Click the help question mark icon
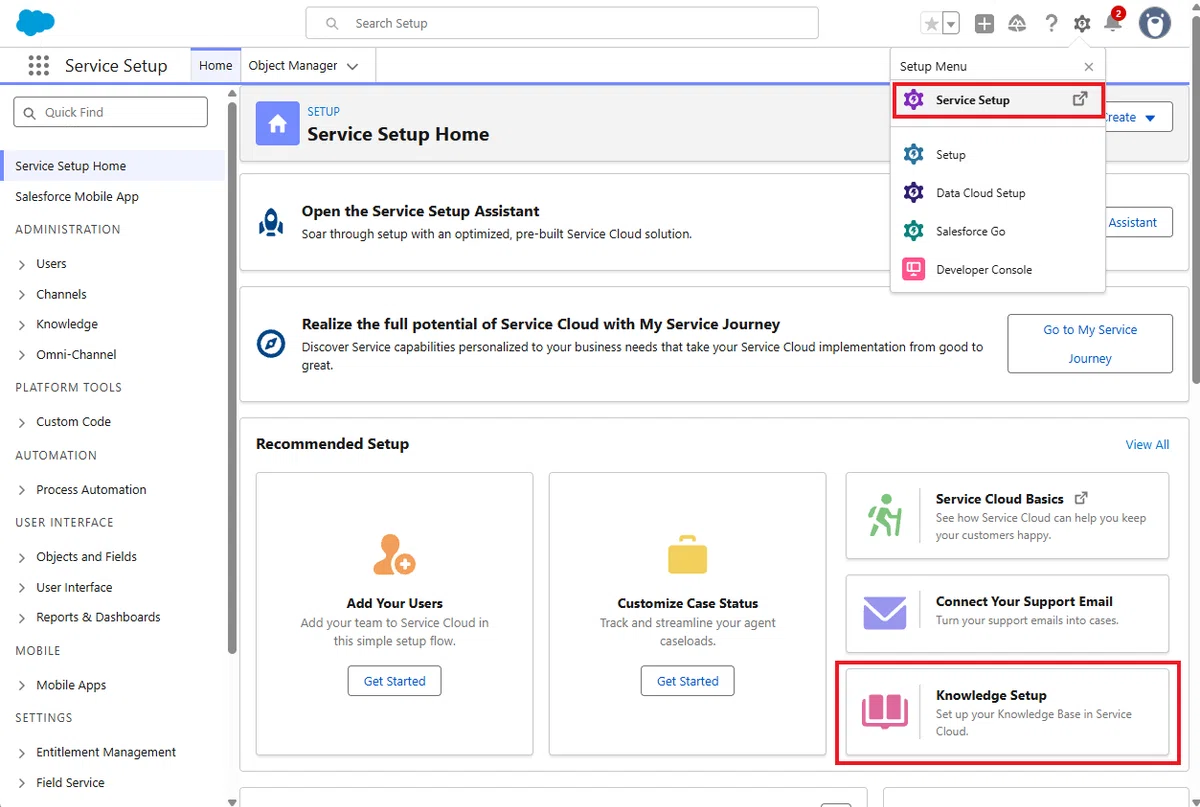1200x807 pixels. coord(1051,23)
